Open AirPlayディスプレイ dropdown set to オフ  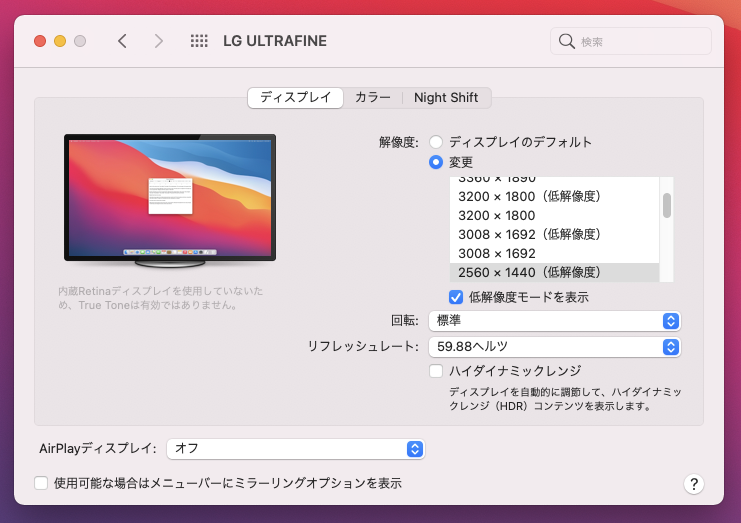(x=295, y=449)
